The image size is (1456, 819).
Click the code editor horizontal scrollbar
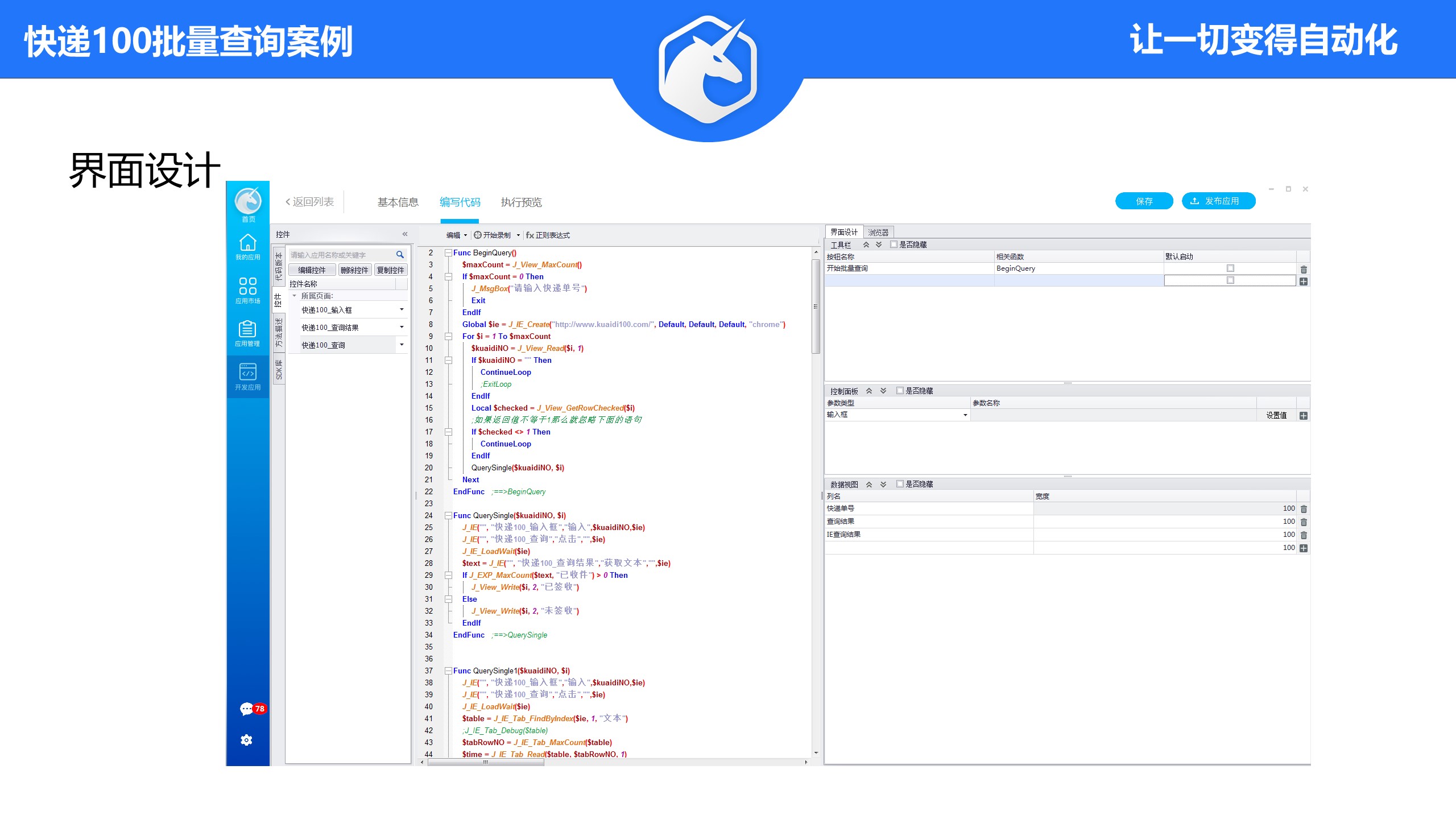coord(485,762)
